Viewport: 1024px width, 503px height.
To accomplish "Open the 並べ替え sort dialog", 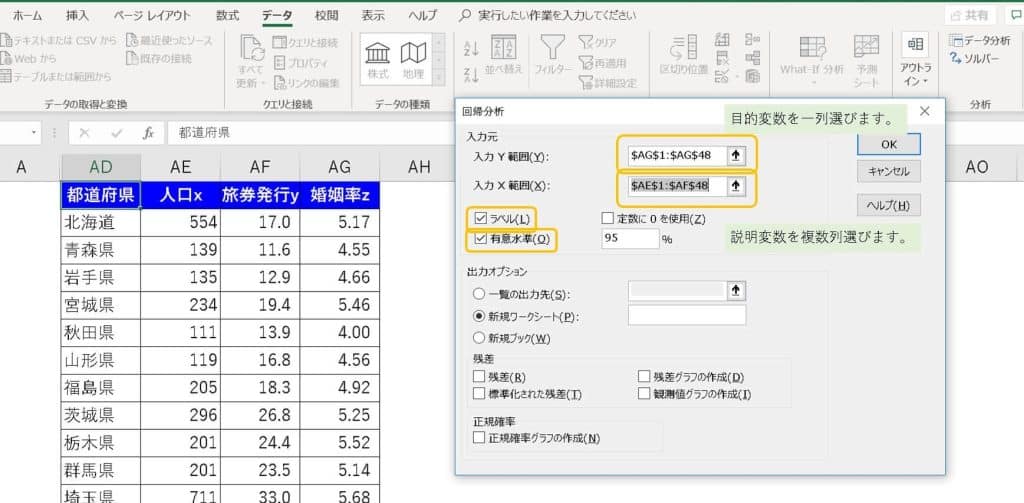I will point(503,54).
